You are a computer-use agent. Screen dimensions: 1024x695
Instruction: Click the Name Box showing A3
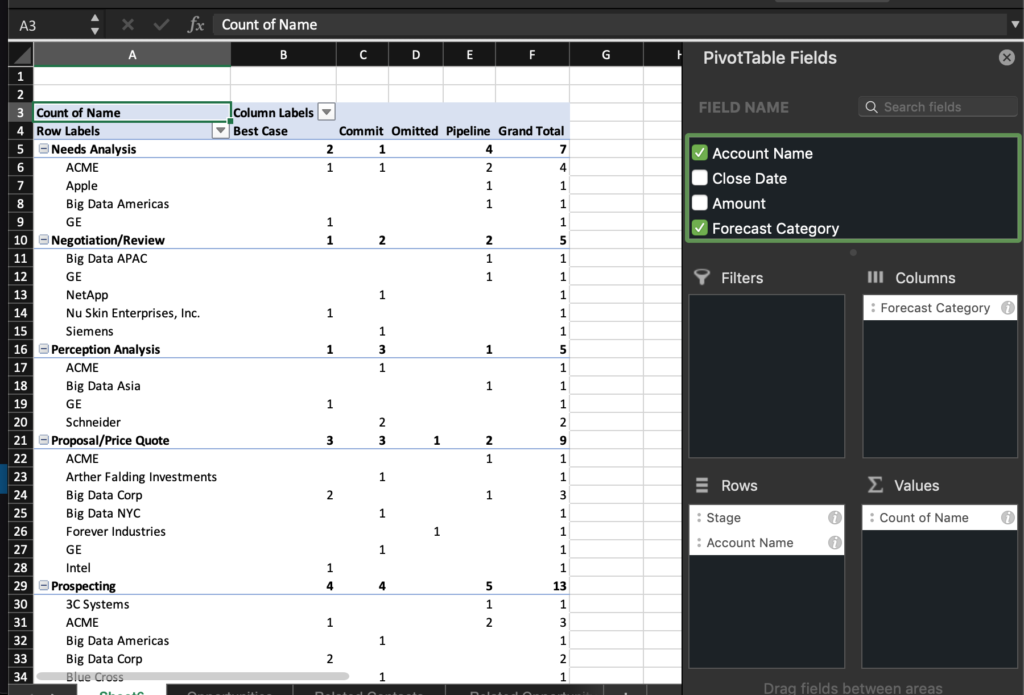49,25
